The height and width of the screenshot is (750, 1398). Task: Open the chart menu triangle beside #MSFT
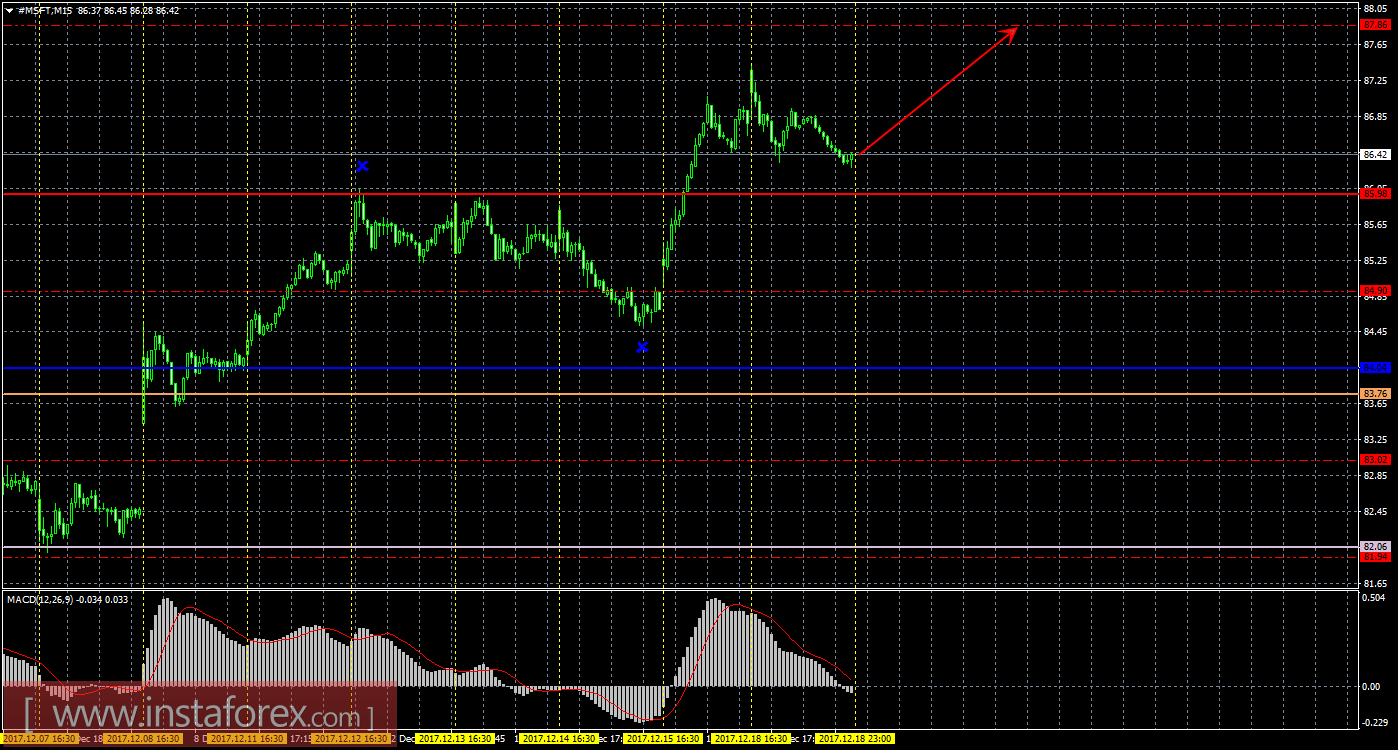(x=10, y=10)
